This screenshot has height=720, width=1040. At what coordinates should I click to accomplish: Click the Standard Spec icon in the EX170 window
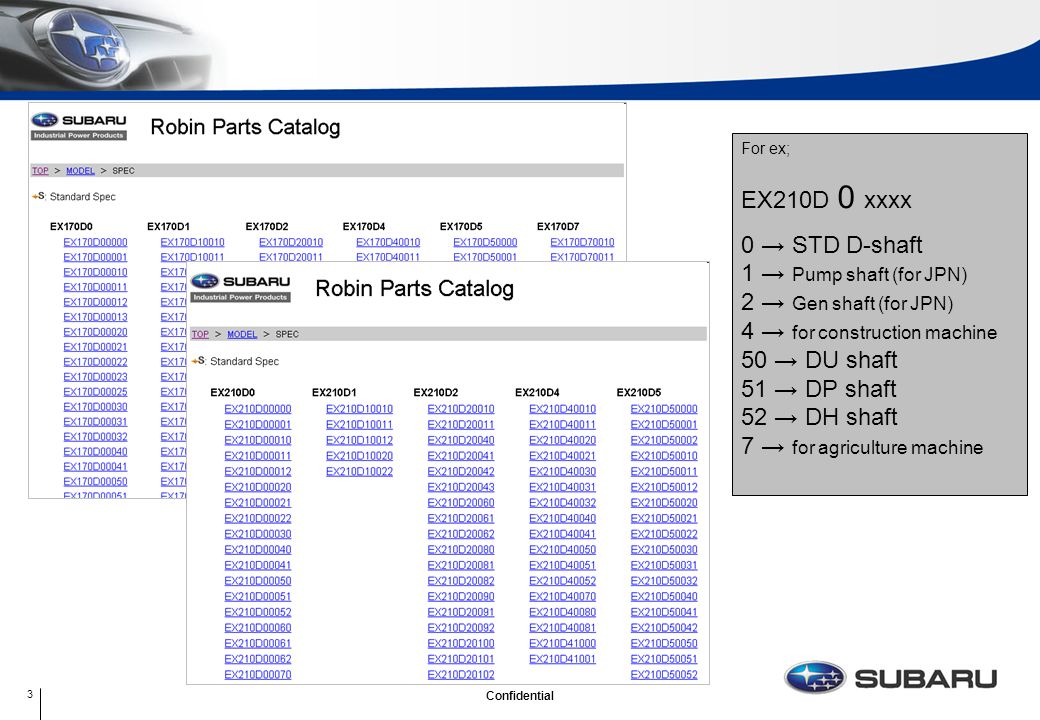tap(38, 196)
